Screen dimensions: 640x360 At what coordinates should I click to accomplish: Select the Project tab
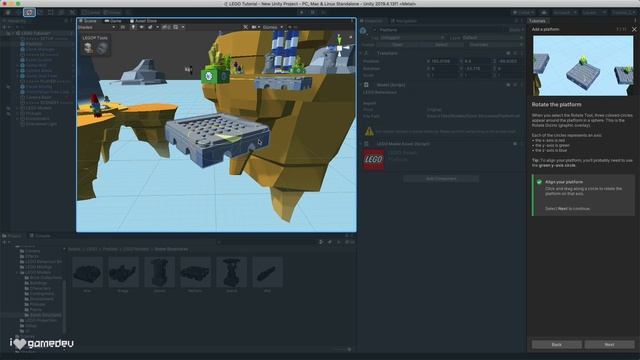pos(12,236)
